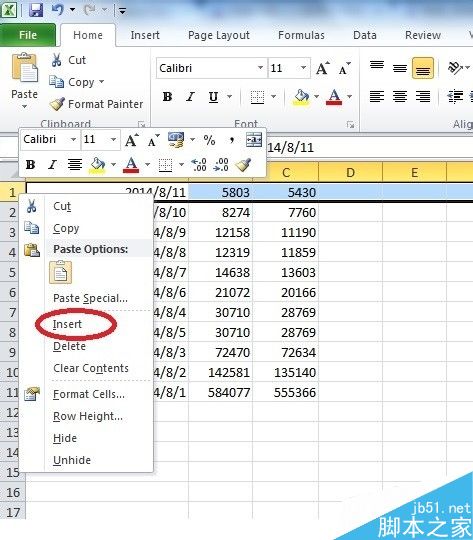Screen dimensions: 473x540
Task: Click the percent style icon in mini toolbar
Action: (x=209, y=140)
